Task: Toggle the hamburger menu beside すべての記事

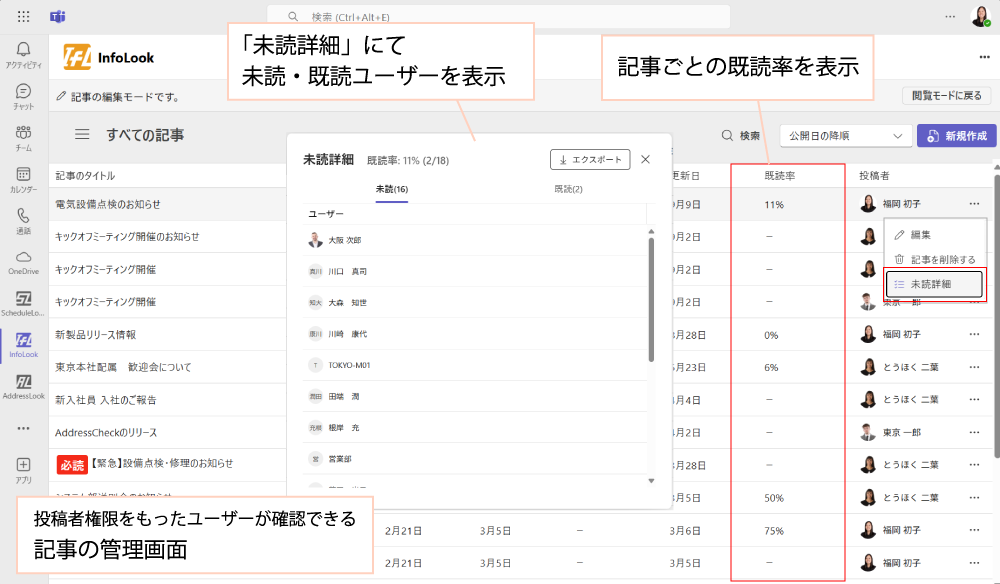Action: [x=83, y=135]
